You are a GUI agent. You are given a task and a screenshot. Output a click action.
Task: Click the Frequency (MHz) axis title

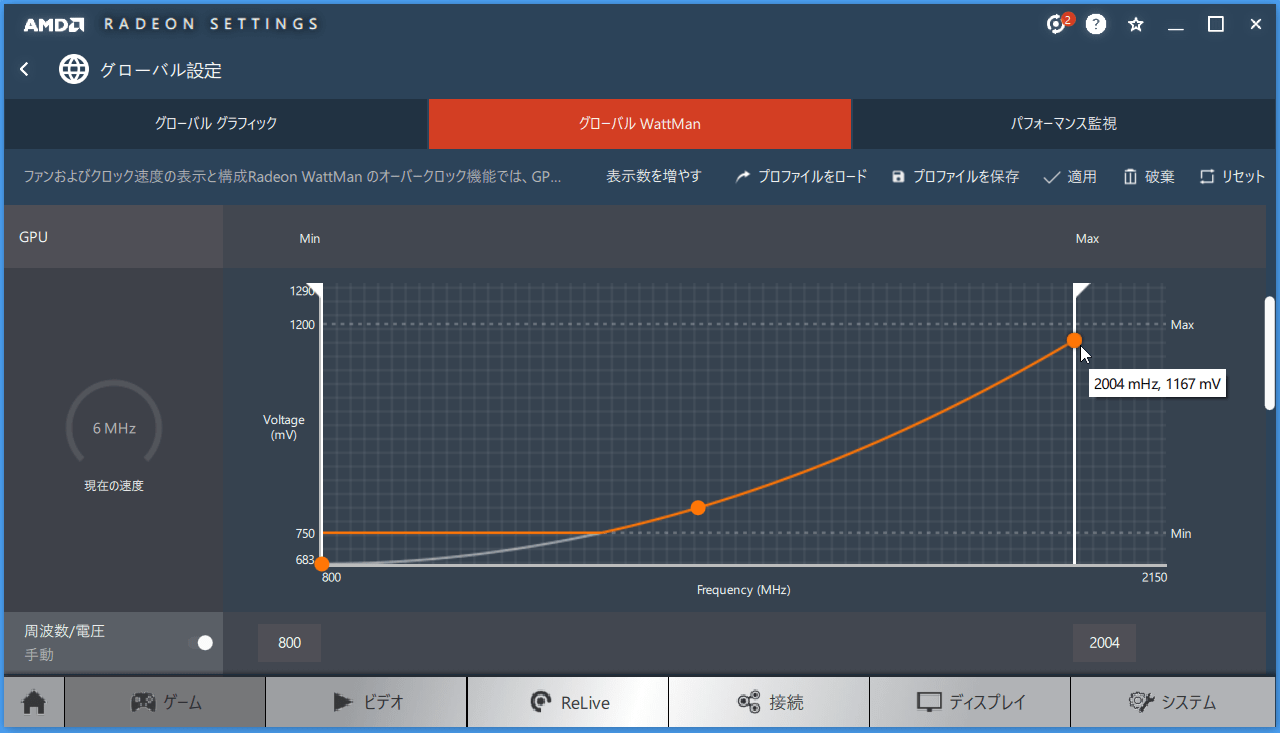(x=744, y=590)
